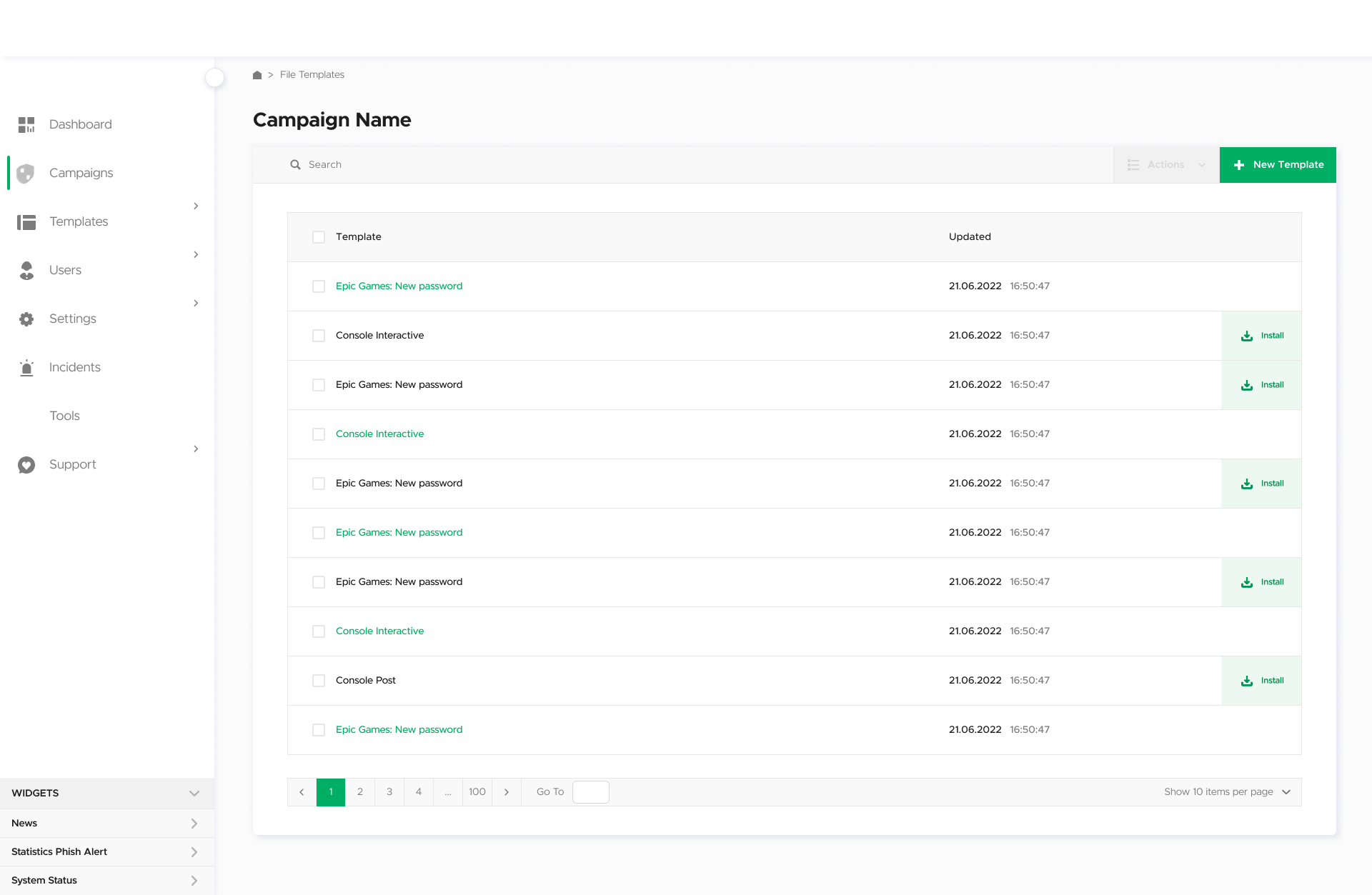Open Support from the sidebar
1372x895 pixels.
73,465
